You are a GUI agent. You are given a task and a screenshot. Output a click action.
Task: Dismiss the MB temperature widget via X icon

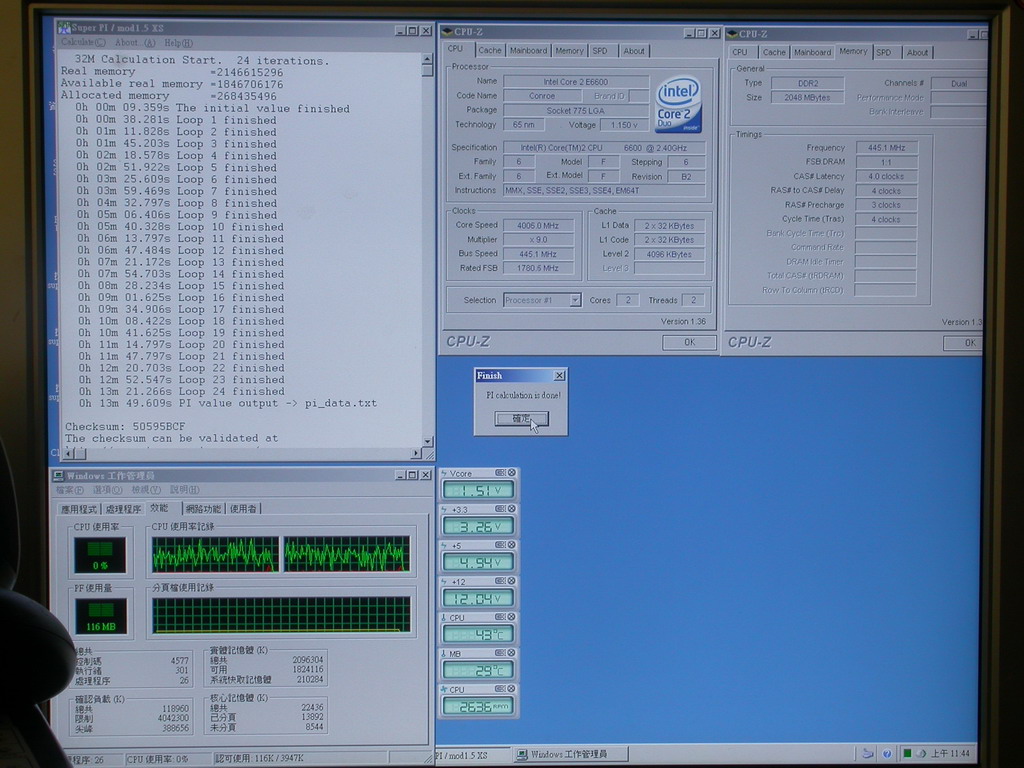coord(511,652)
